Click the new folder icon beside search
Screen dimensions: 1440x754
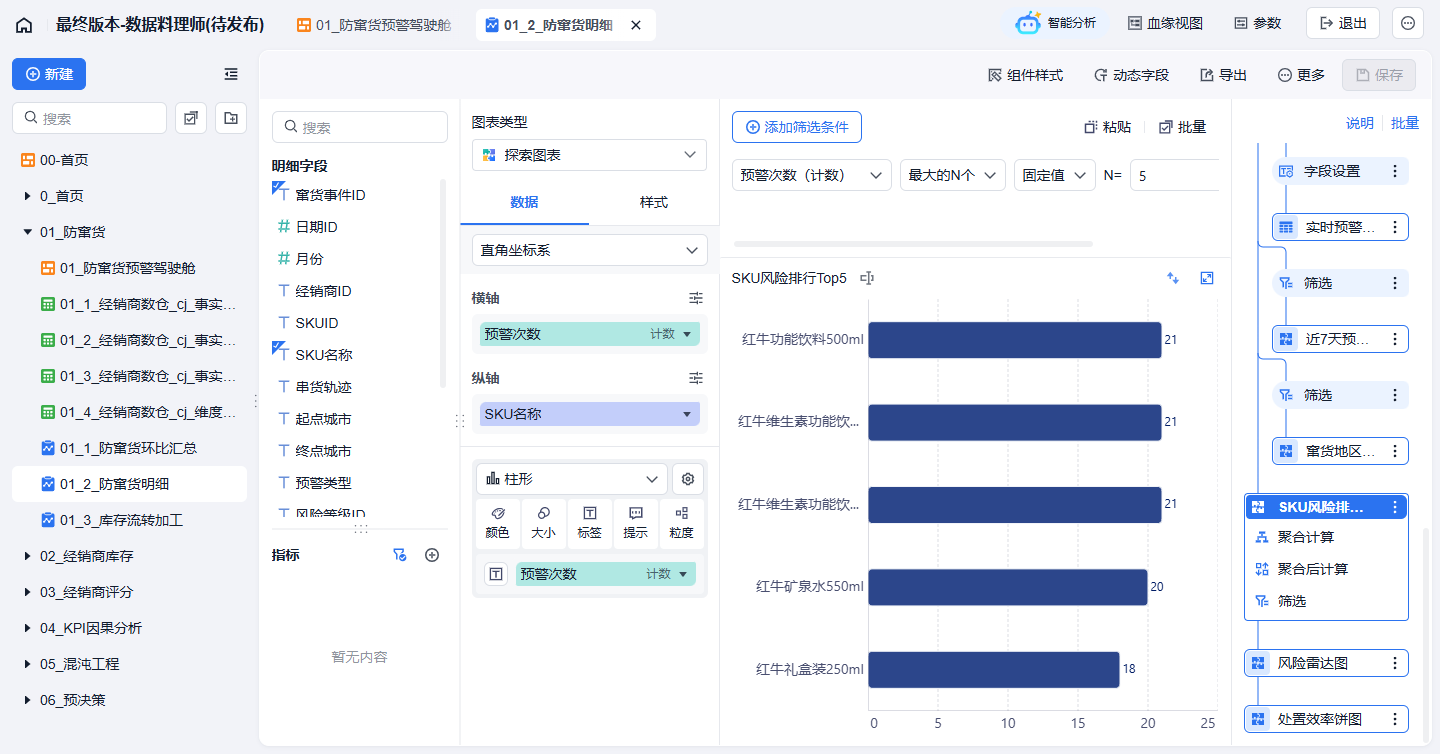(231, 118)
